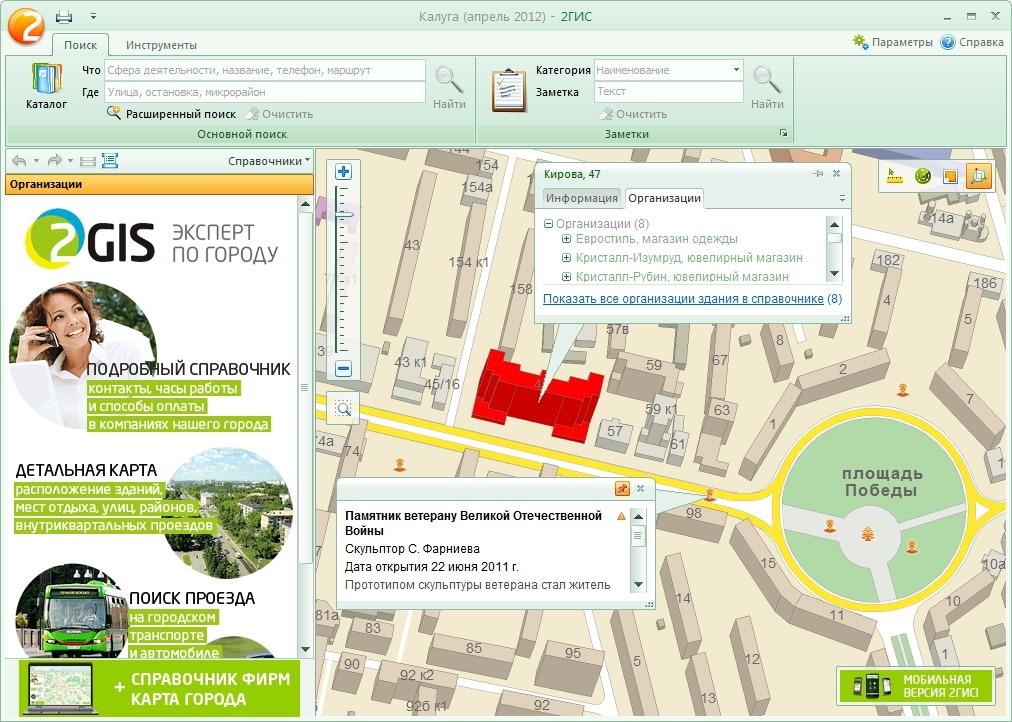Unpin the monument info popup
1012x722 pixels.
622,488
